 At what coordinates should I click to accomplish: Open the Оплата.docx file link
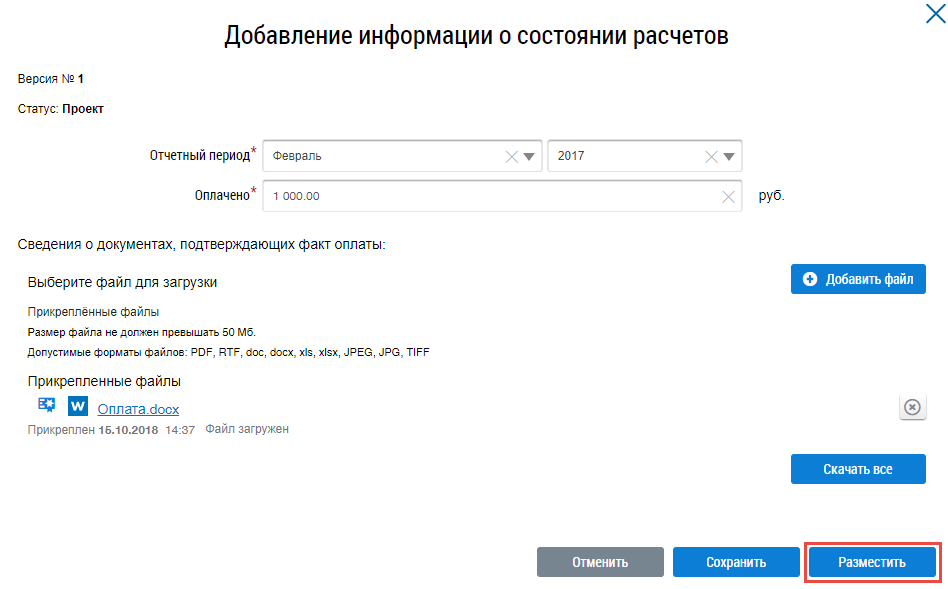(138, 408)
